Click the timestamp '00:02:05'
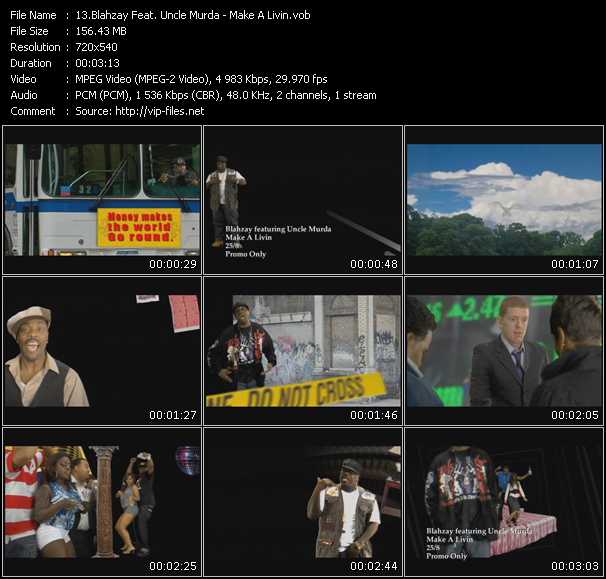 pos(575,415)
